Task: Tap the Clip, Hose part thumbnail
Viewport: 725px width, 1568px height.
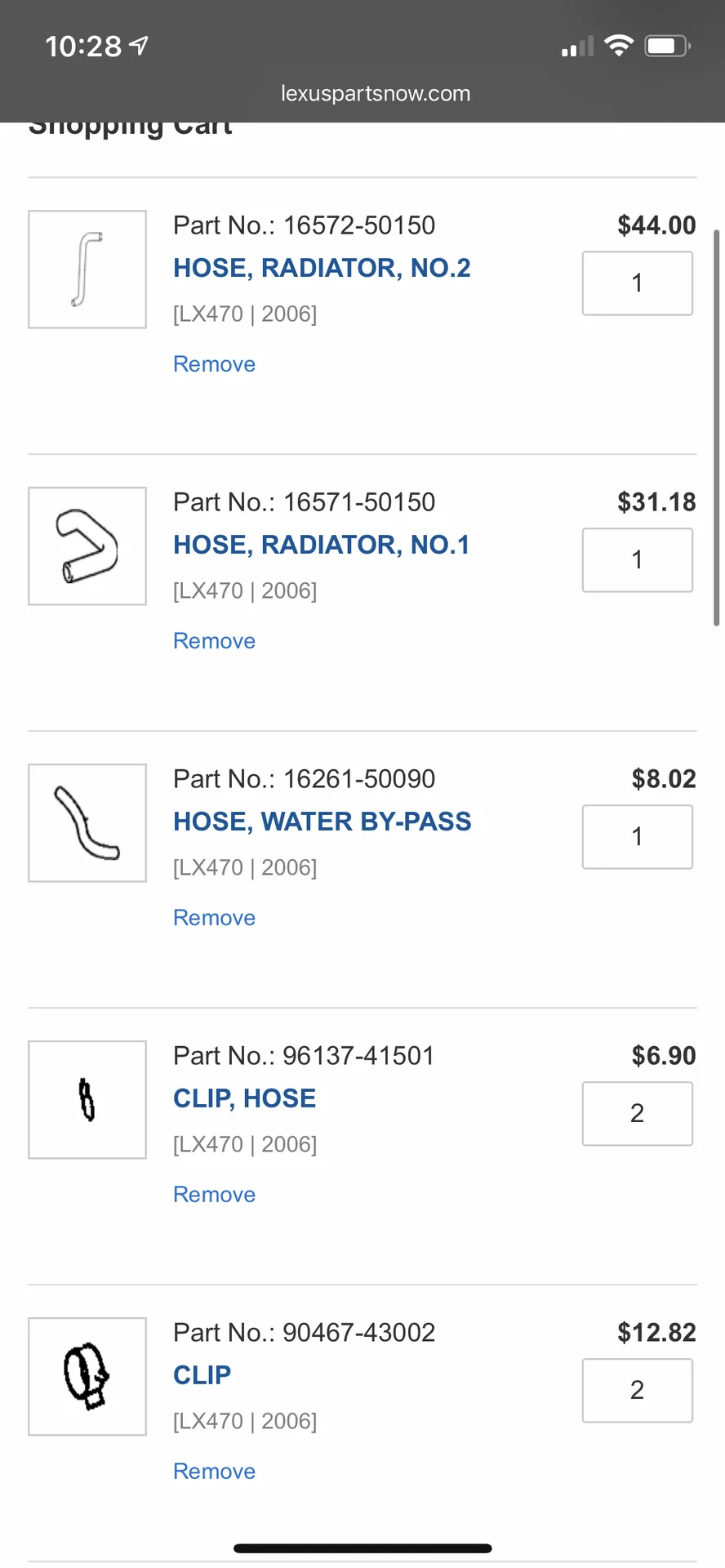Action: click(x=87, y=1100)
